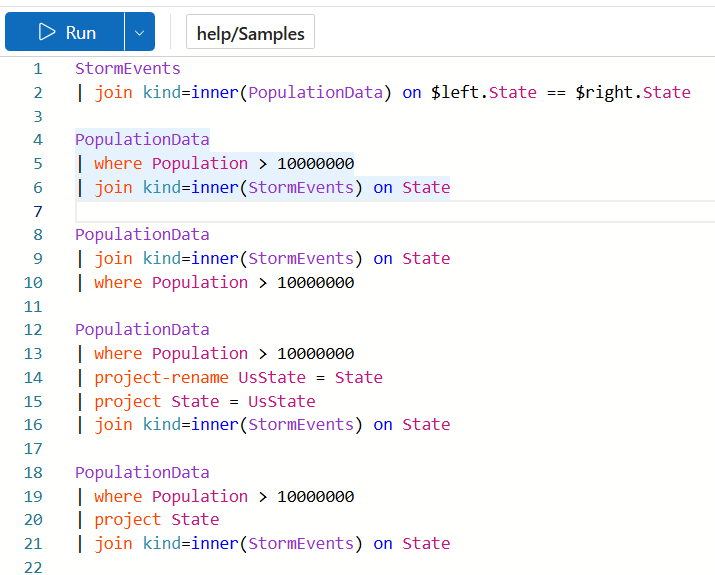715x575 pixels.
Task: Click kind=inner on line 16
Action: point(191,425)
